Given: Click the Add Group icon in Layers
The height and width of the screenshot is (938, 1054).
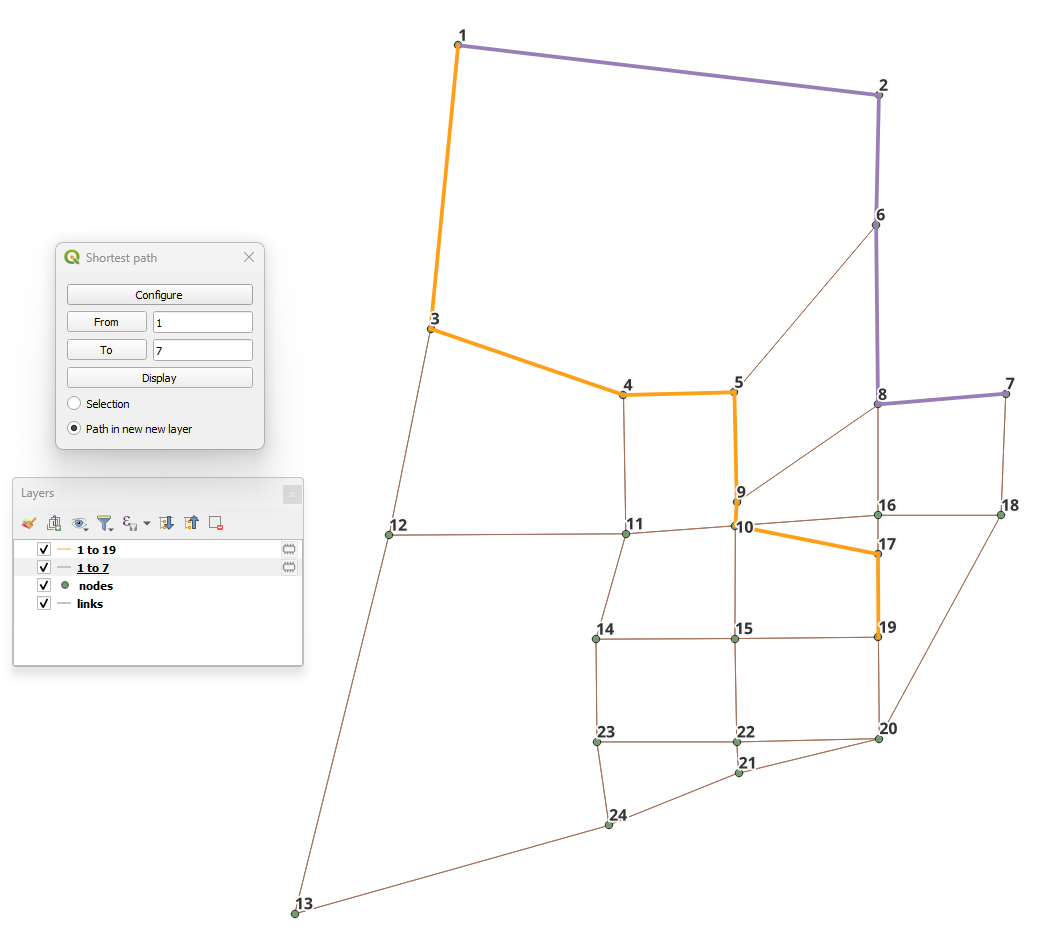Looking at the screenshot, I should [54, 522].
